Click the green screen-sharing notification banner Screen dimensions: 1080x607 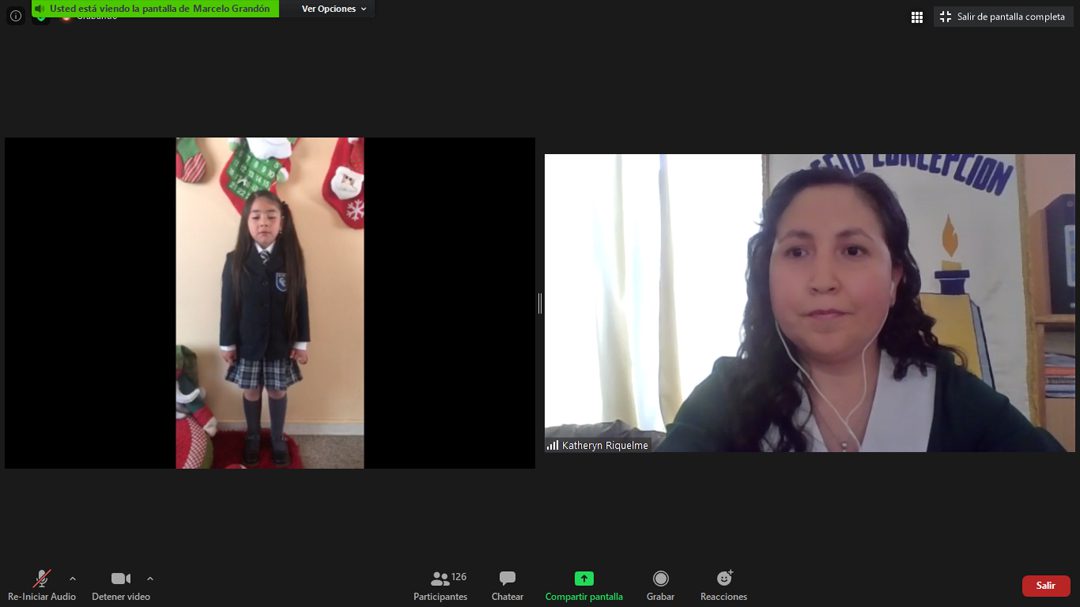click(160, 9)
